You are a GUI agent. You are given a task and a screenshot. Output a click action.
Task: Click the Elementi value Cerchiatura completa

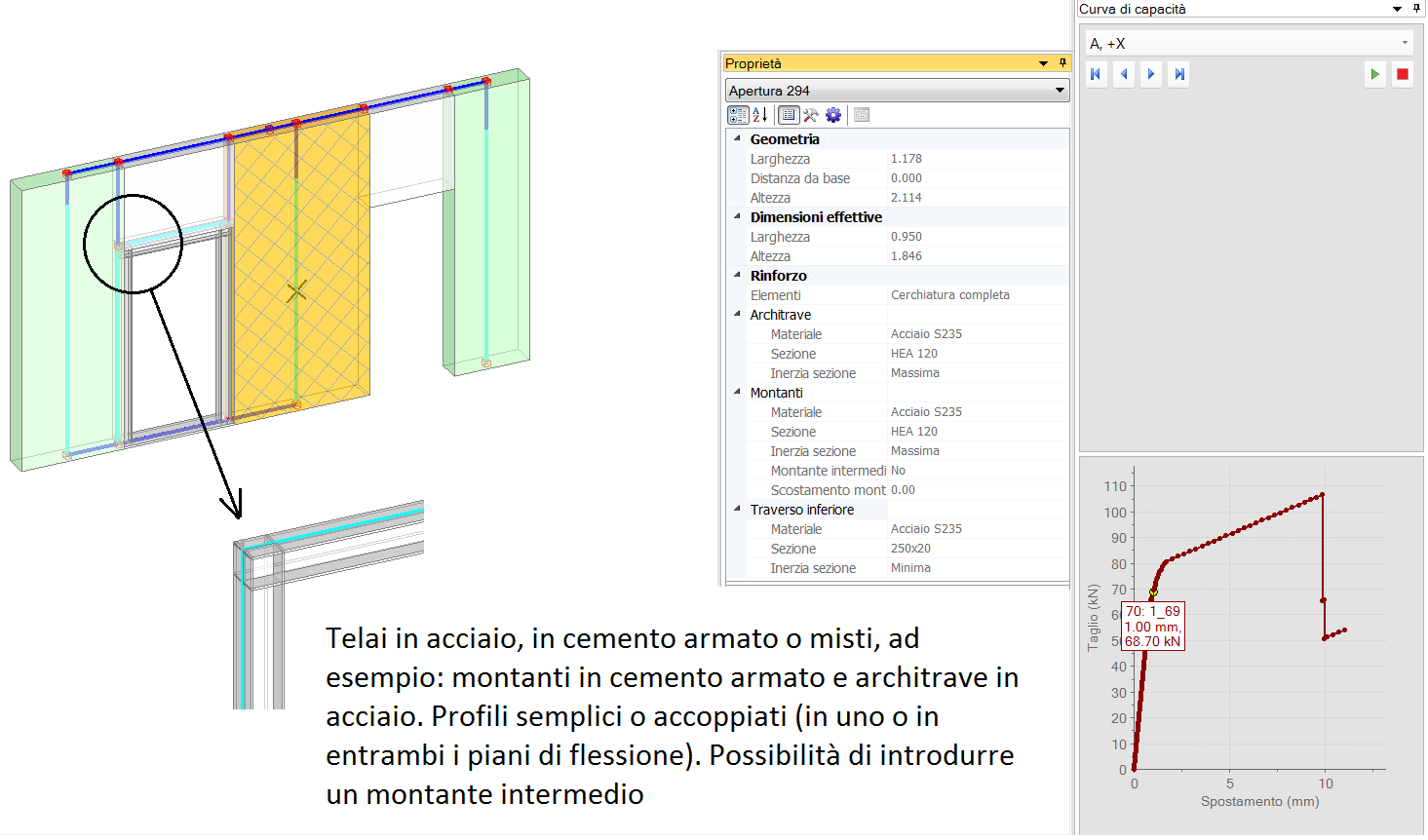click(x=950, y=295)
